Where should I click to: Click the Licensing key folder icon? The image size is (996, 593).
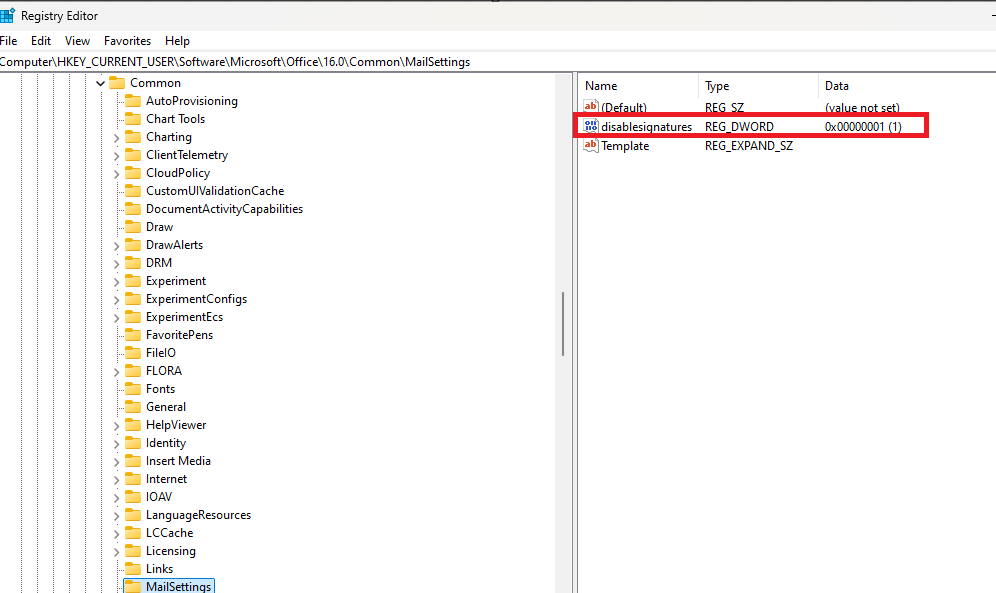pyautogui.click(x=133, y=550)
